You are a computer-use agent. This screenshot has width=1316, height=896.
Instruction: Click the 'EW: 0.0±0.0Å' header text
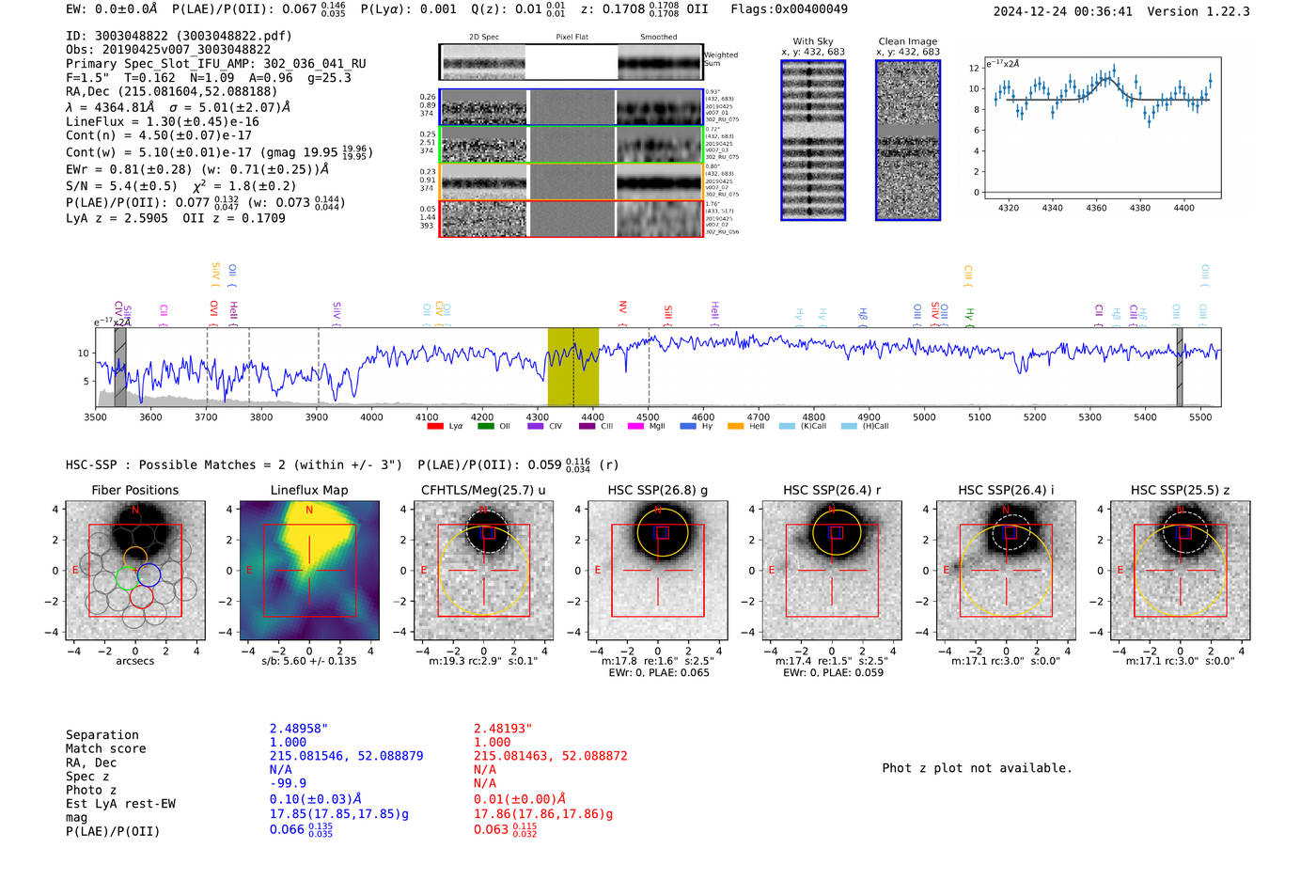click(x=112, y=9)
